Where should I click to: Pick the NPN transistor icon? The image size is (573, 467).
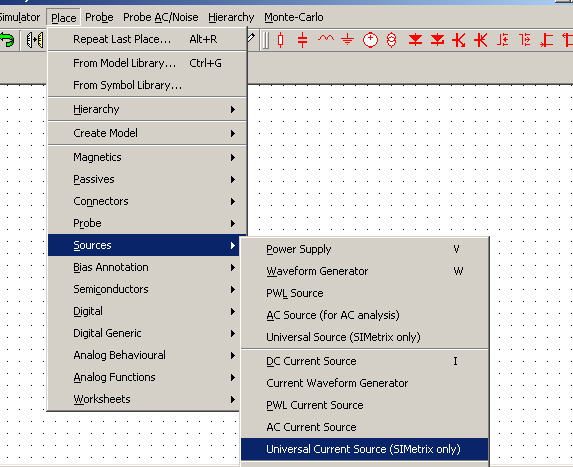[459, 40]
